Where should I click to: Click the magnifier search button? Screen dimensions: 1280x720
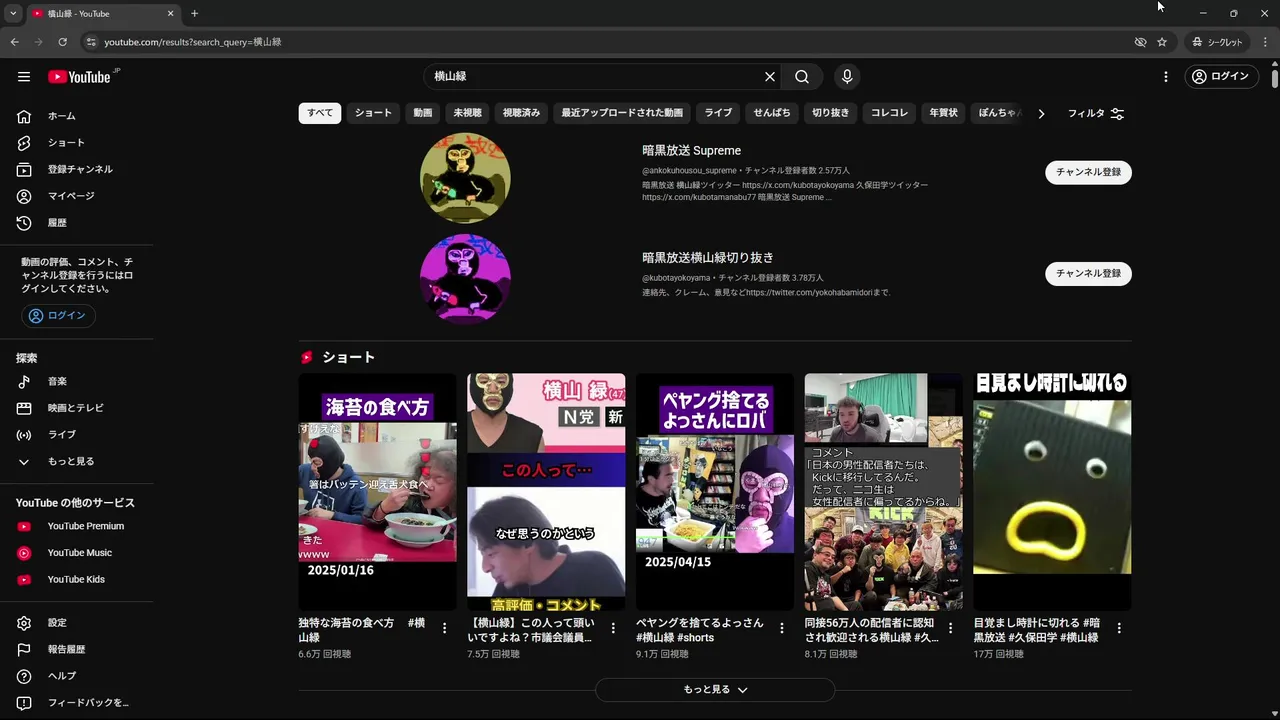tap(802, 77)
